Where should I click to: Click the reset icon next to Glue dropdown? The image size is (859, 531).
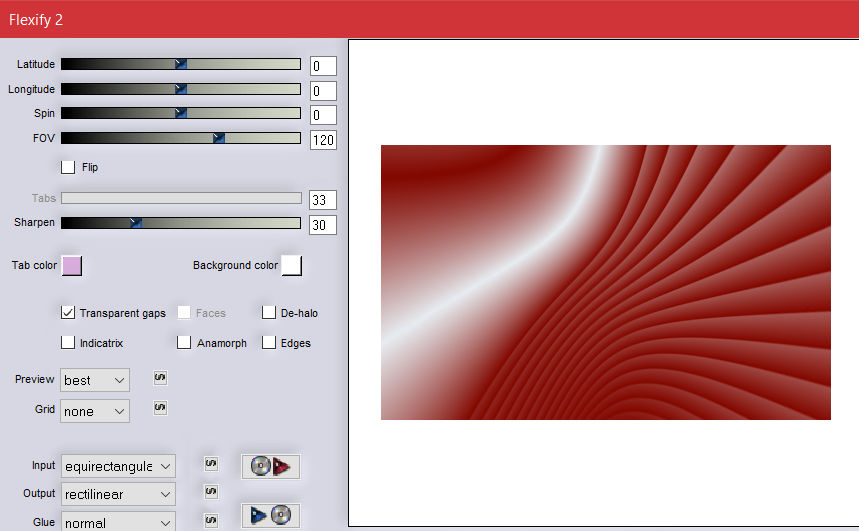(211, 519)
